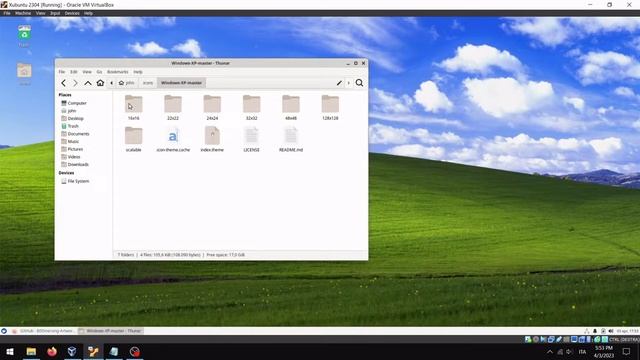Select the 24x24 folder
This screenshot has width=640, height=360.
coord(212,107)
